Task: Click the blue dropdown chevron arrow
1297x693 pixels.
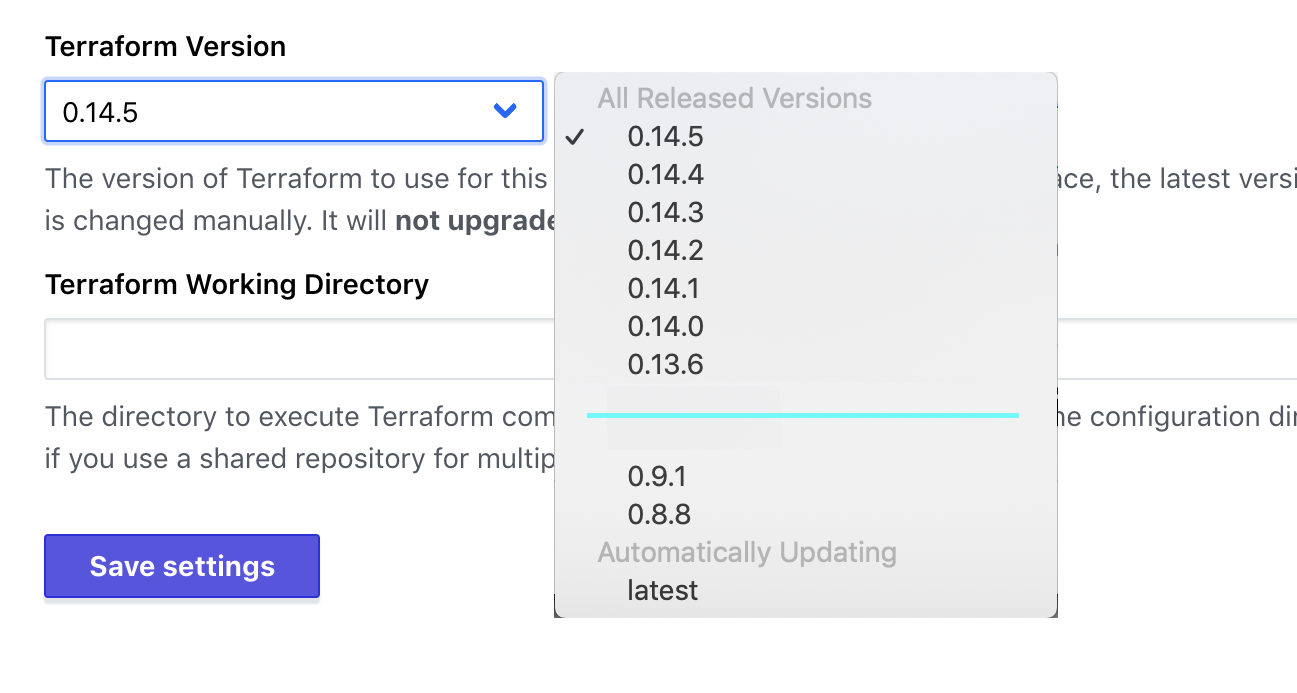Action: coord(505,111)
